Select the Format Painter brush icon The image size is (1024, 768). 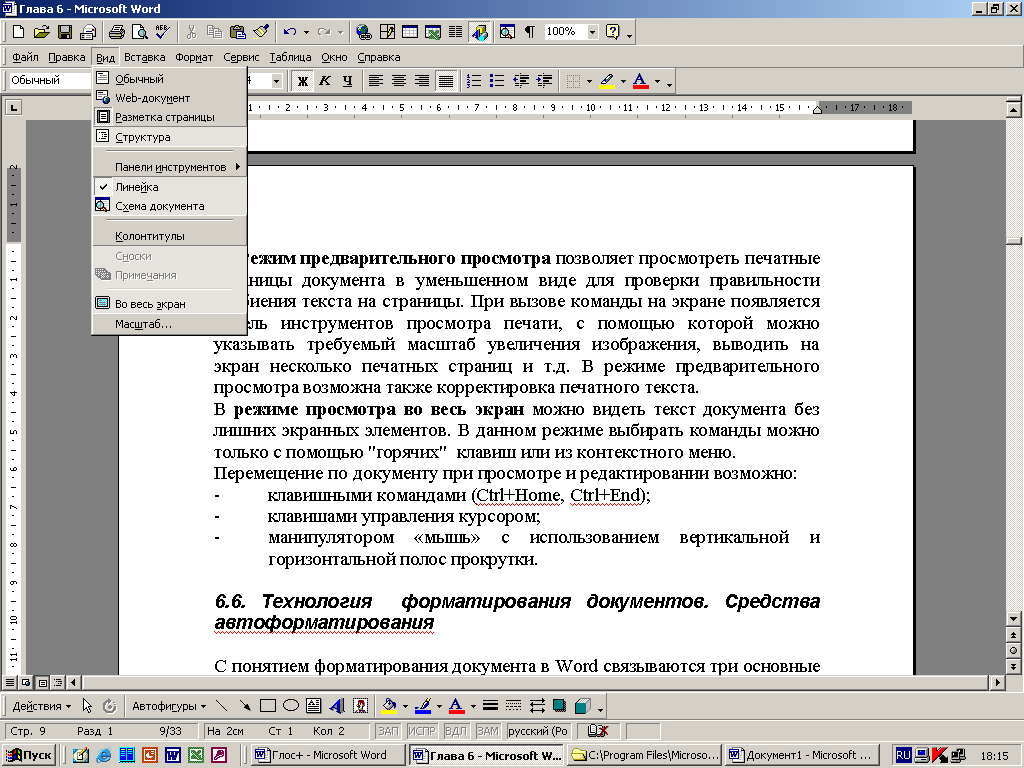pyautogui.click(x=260, y=32)
